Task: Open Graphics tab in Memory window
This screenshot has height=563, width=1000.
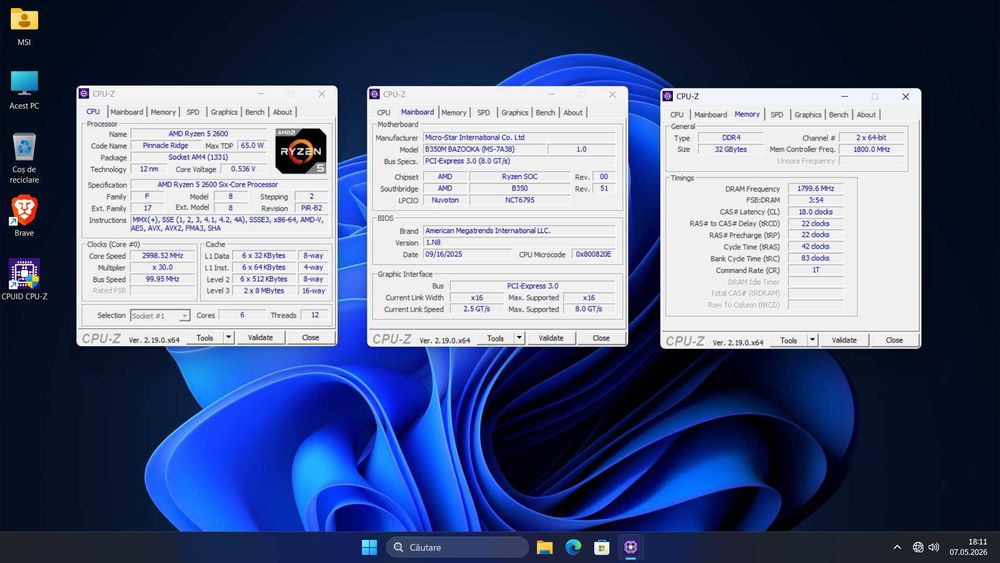Action: point(807,115)
